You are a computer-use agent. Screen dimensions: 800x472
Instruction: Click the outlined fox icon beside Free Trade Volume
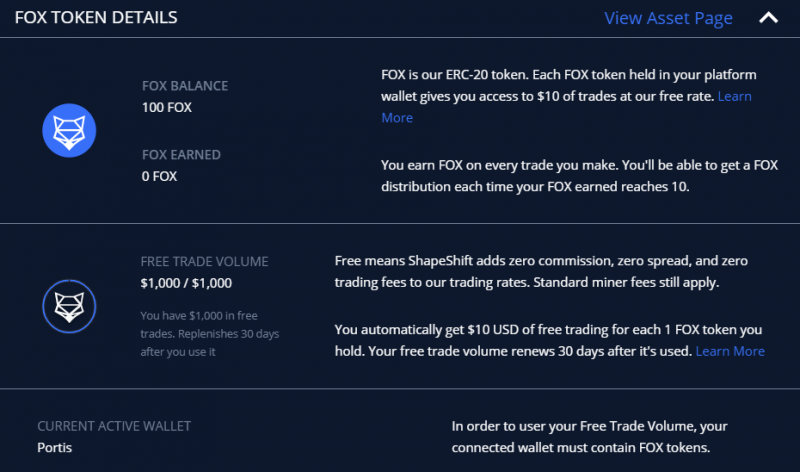(68, 306)
